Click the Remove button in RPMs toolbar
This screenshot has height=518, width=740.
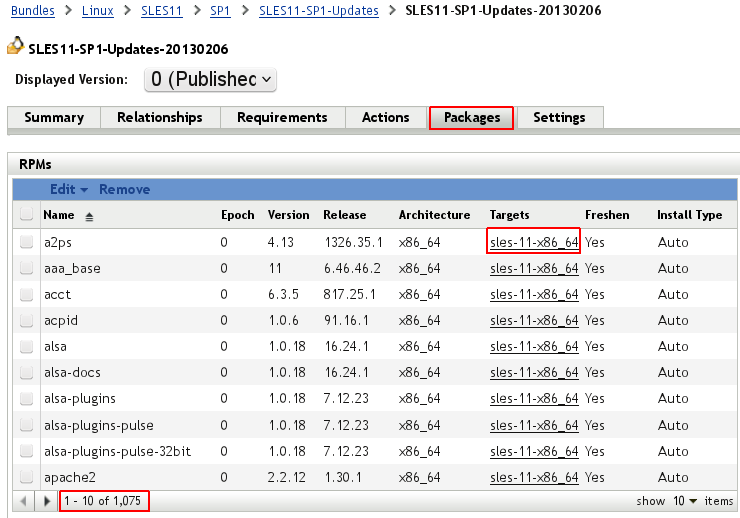coord(125,189)
